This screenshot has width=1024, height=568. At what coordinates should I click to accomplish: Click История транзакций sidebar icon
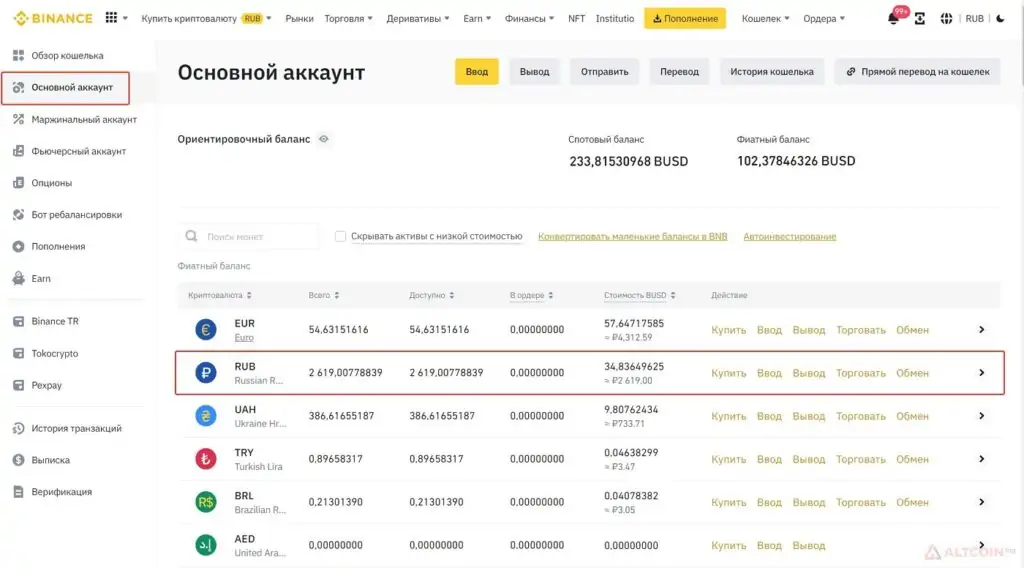click(18, 428)
